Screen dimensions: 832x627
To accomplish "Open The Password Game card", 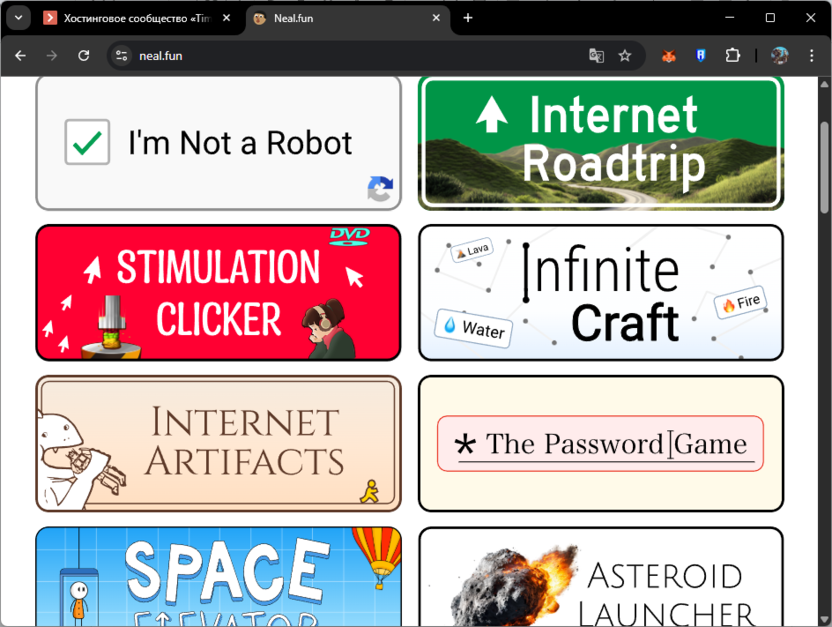I will tap(601, 443).
